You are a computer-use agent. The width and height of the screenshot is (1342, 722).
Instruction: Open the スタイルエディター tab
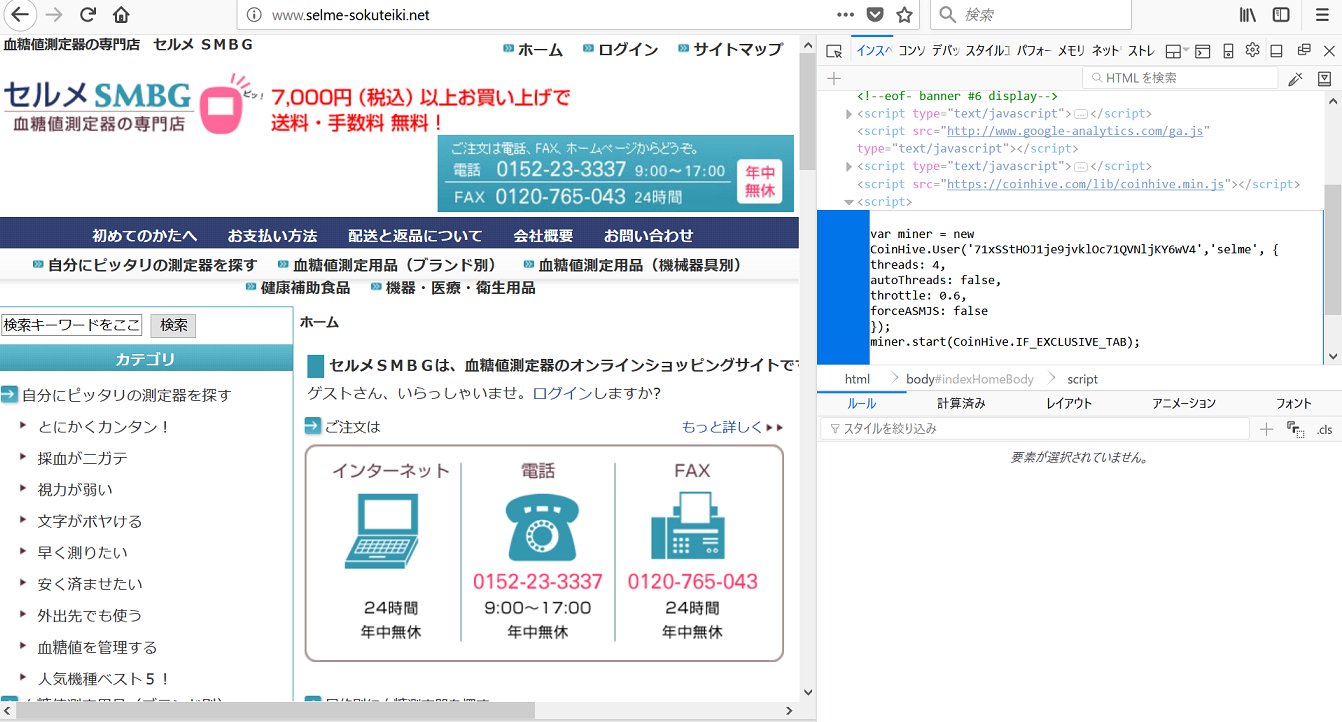(x=987, y=51)
